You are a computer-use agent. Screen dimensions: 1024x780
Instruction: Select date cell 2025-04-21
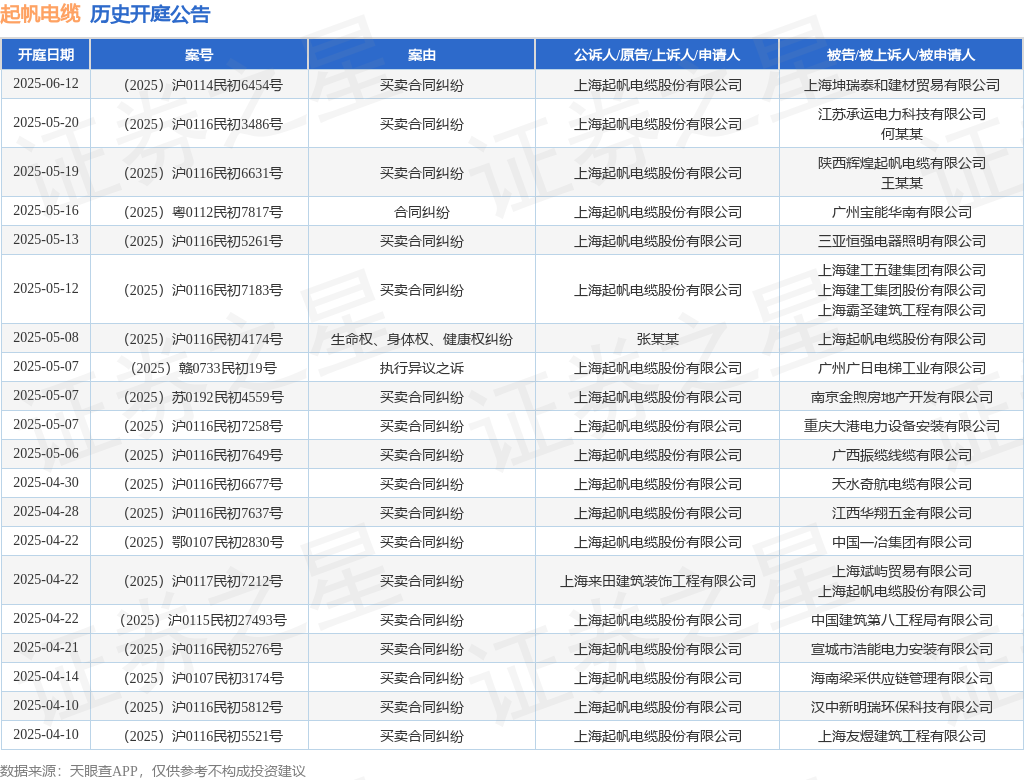(46, 647)
